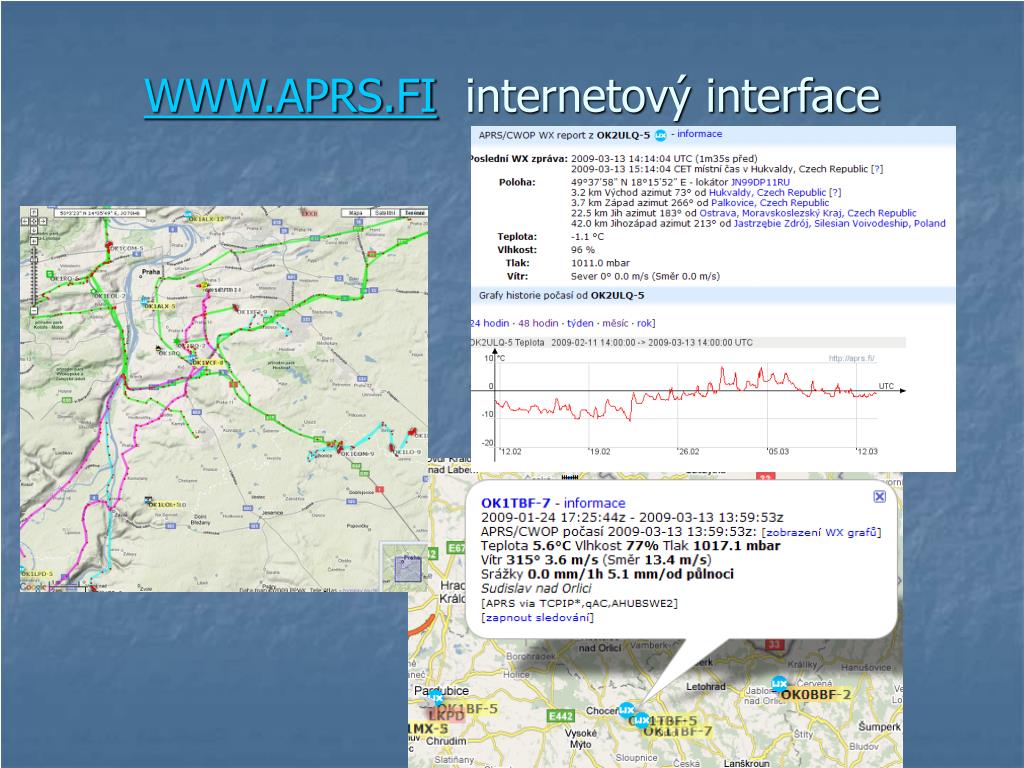This screenshot has height=768, width=1024.
Task: Switch Prague map to Terénní view
Action: coord(413,213)
